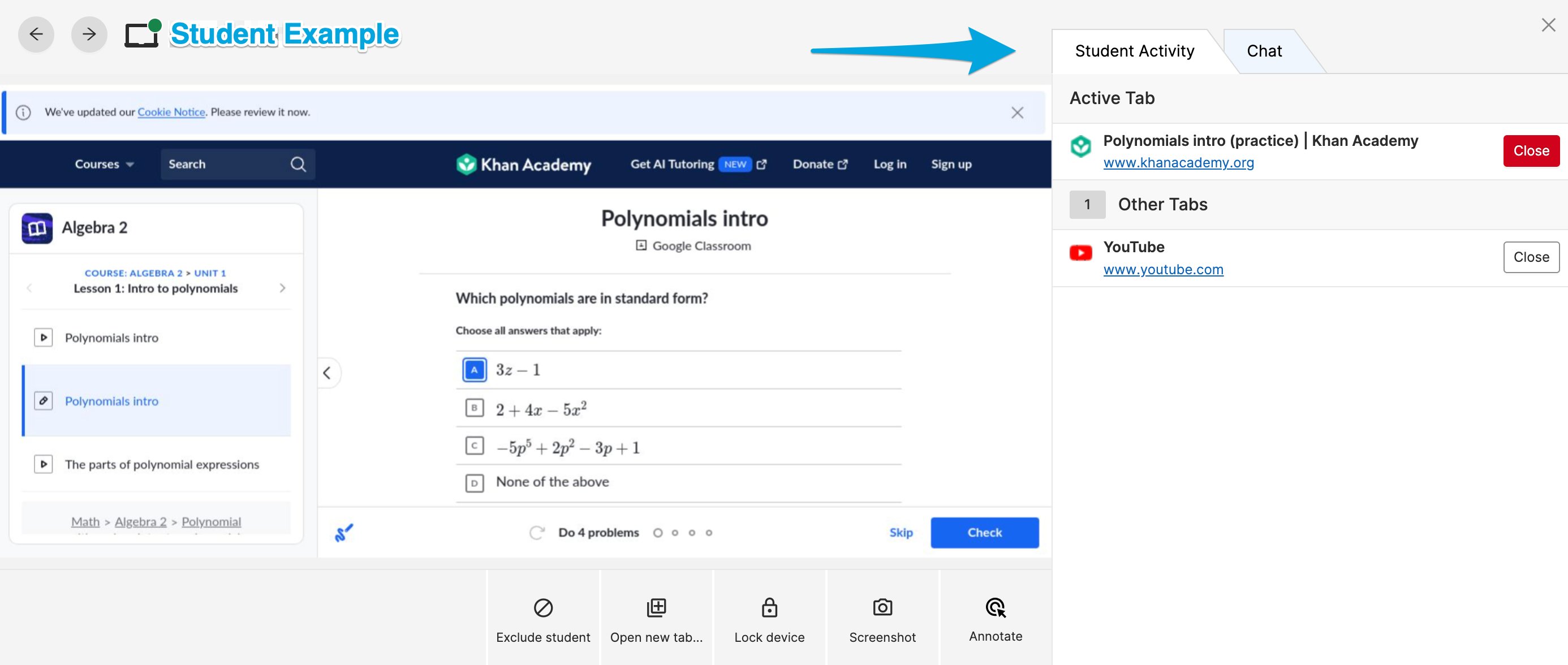This screenshot has height=665, width=1568.
Task: Open the Donate link
Action: point(820,165)
